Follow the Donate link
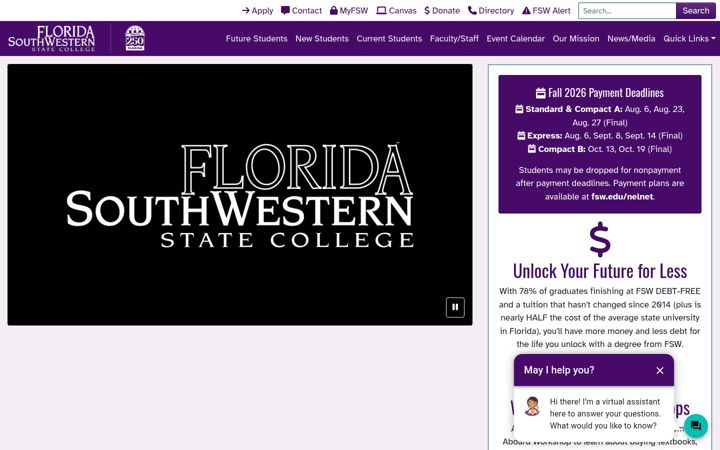 tap(442, 11)
